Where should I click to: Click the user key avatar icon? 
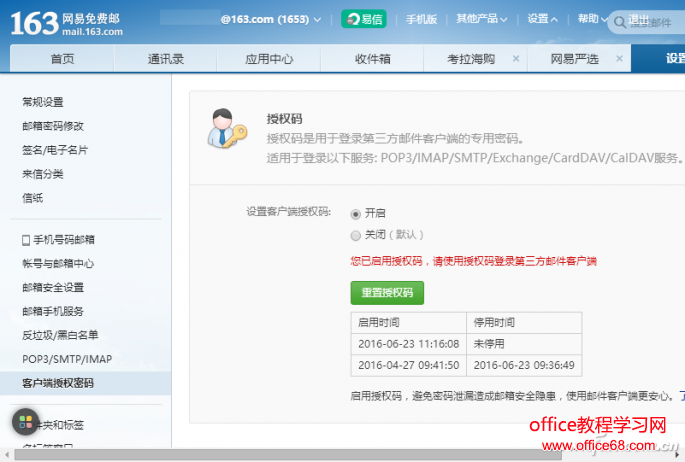[226, 128]
